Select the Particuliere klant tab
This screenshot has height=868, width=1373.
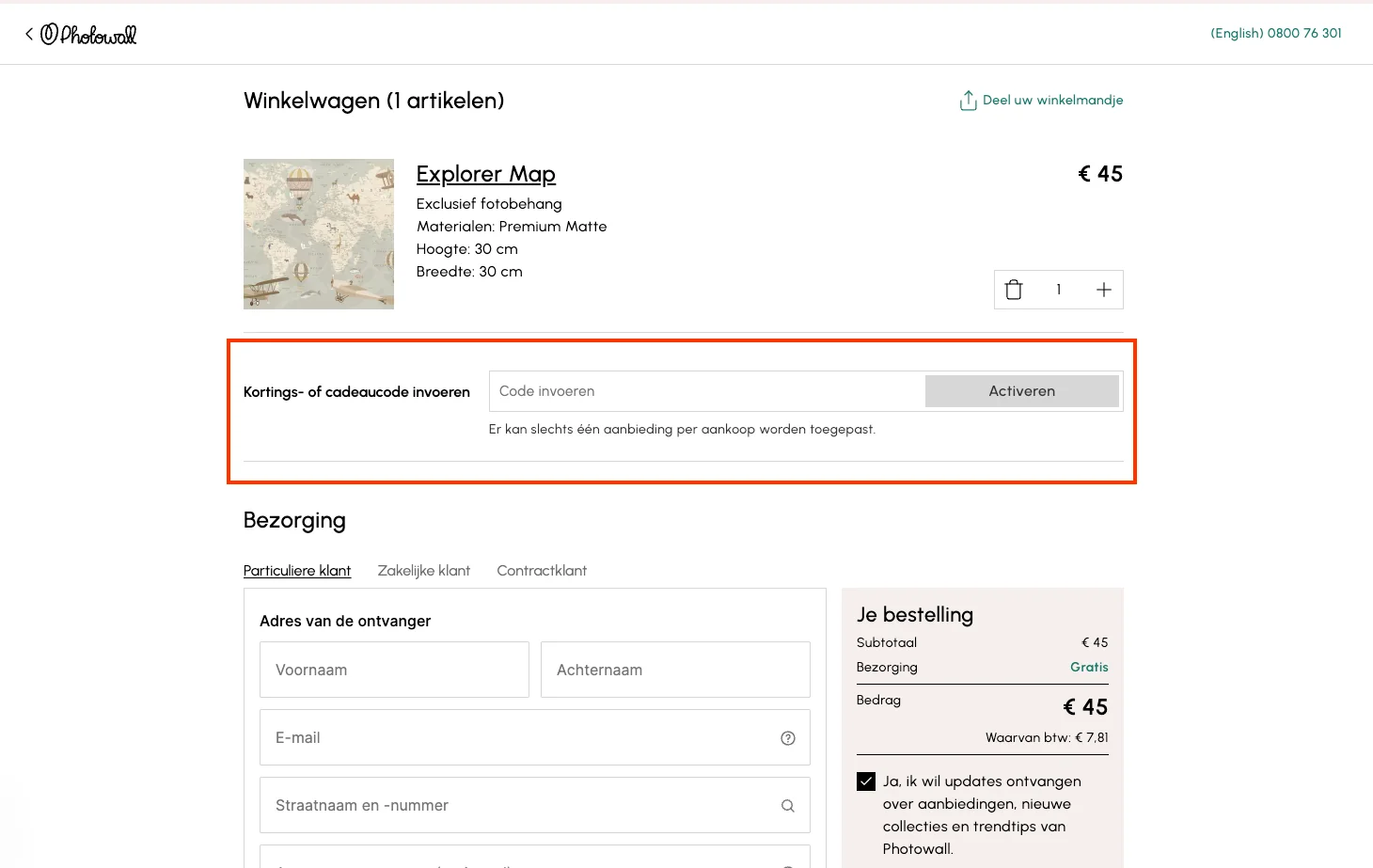297,570
